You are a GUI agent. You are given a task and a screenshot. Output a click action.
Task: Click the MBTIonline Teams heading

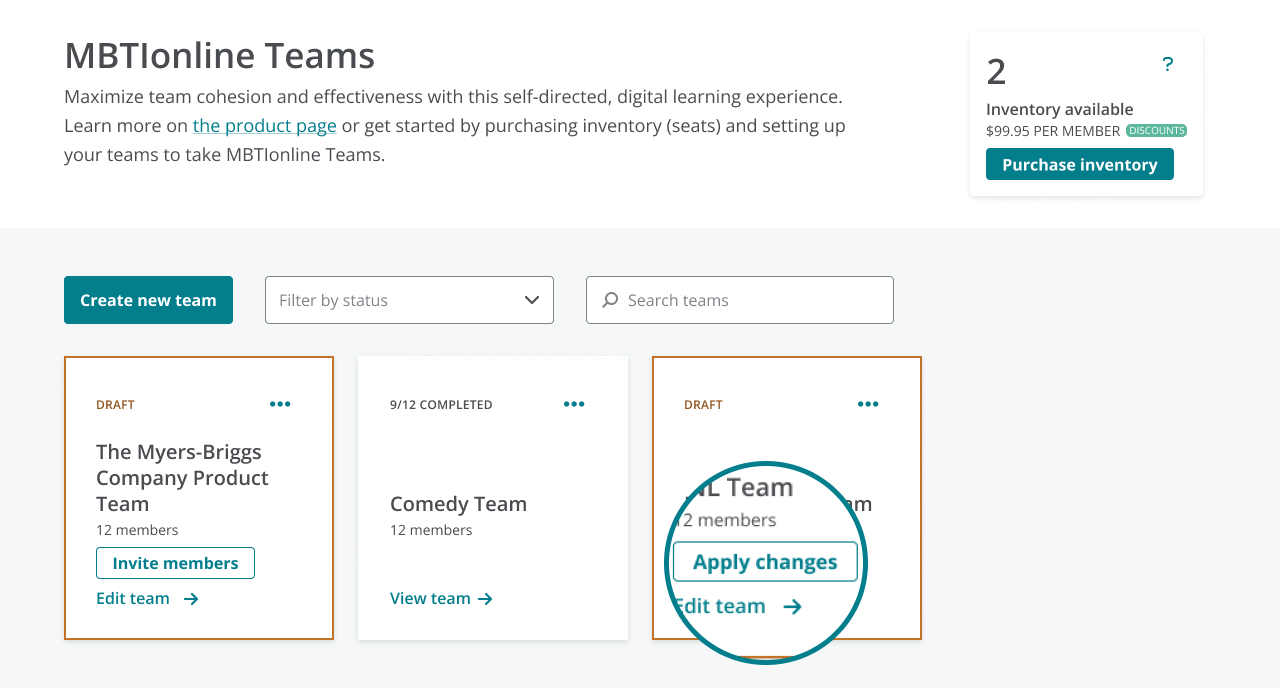coord(219,55)
